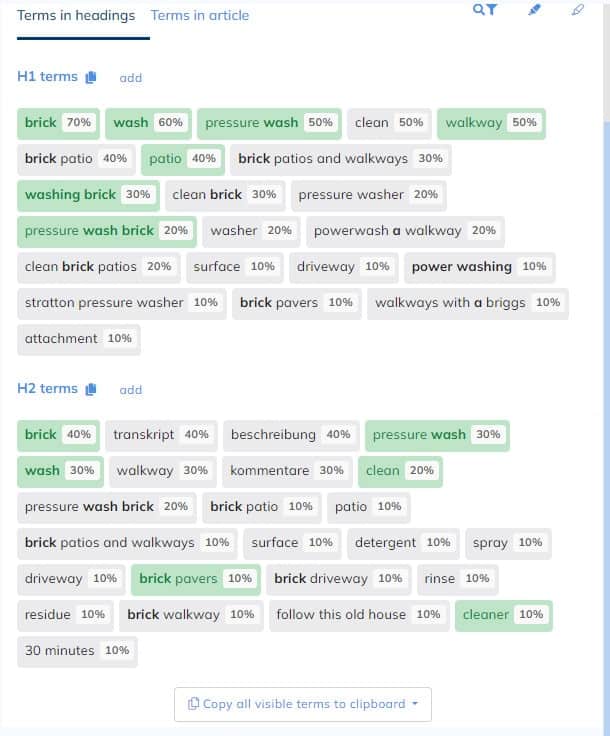Select the clean brick patios chip
The height and width of the screenshot is (736, 610).
pos(99,268)
